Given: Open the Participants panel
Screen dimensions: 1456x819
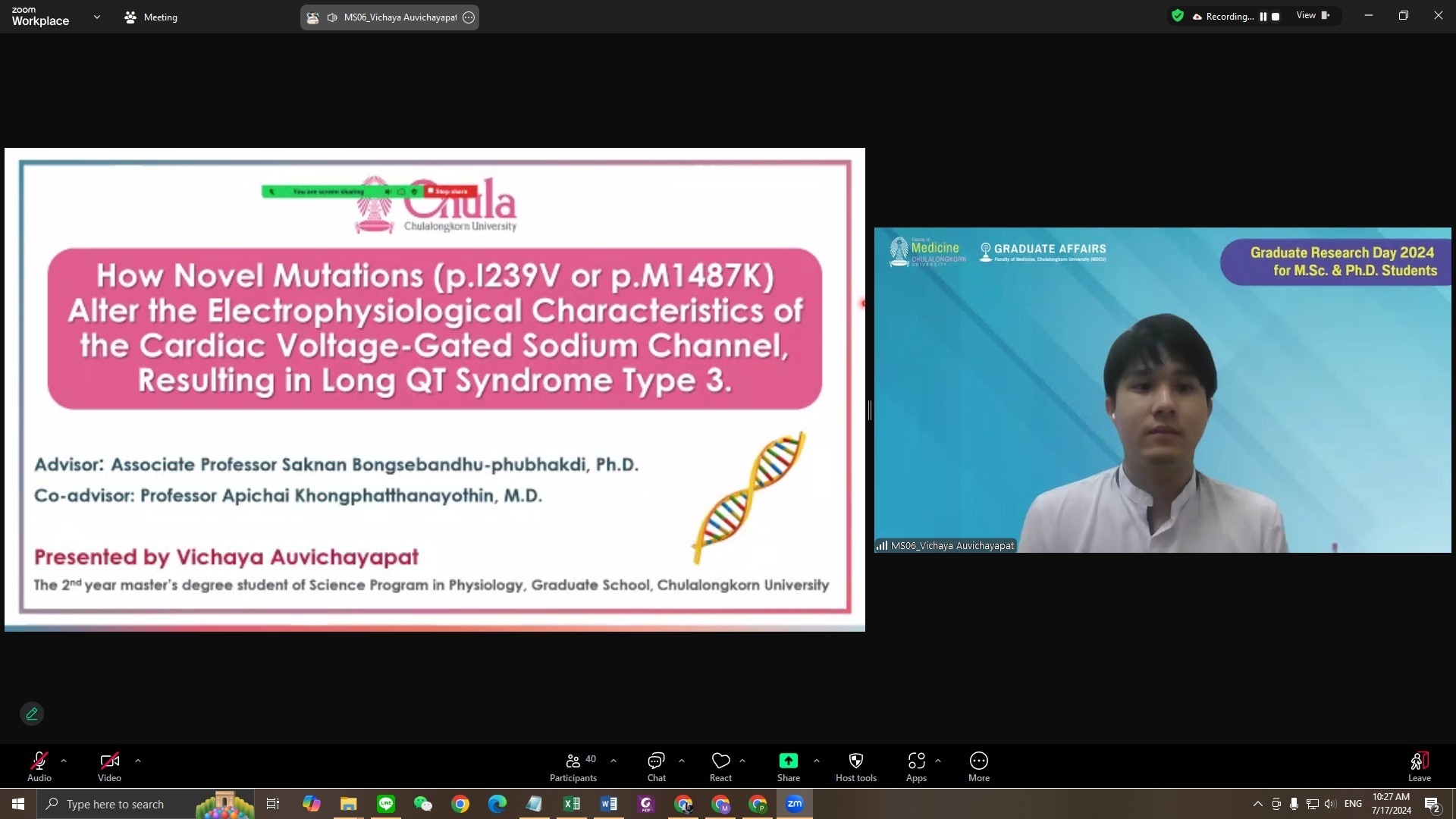Looking at the screenshot, I should (x=573, y=766).
